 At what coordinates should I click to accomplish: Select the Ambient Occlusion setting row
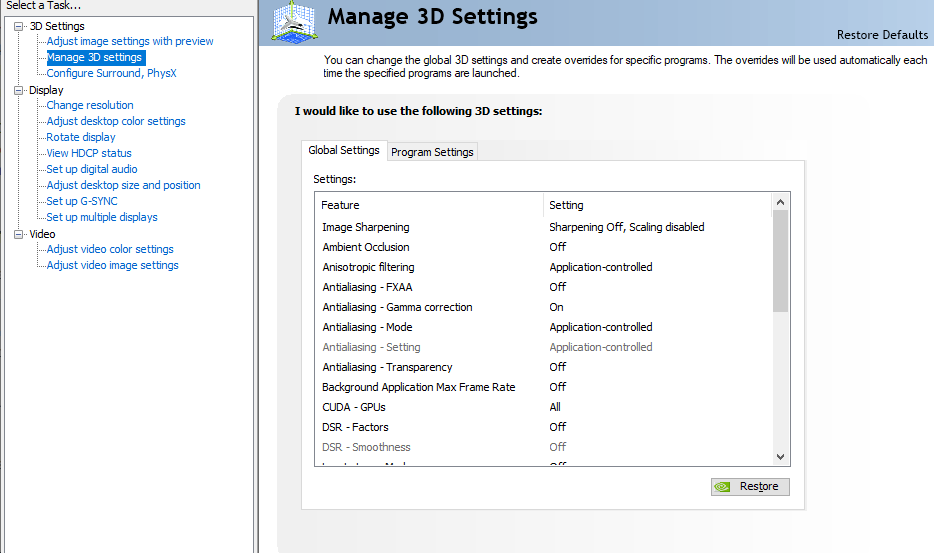pos(366,247)
